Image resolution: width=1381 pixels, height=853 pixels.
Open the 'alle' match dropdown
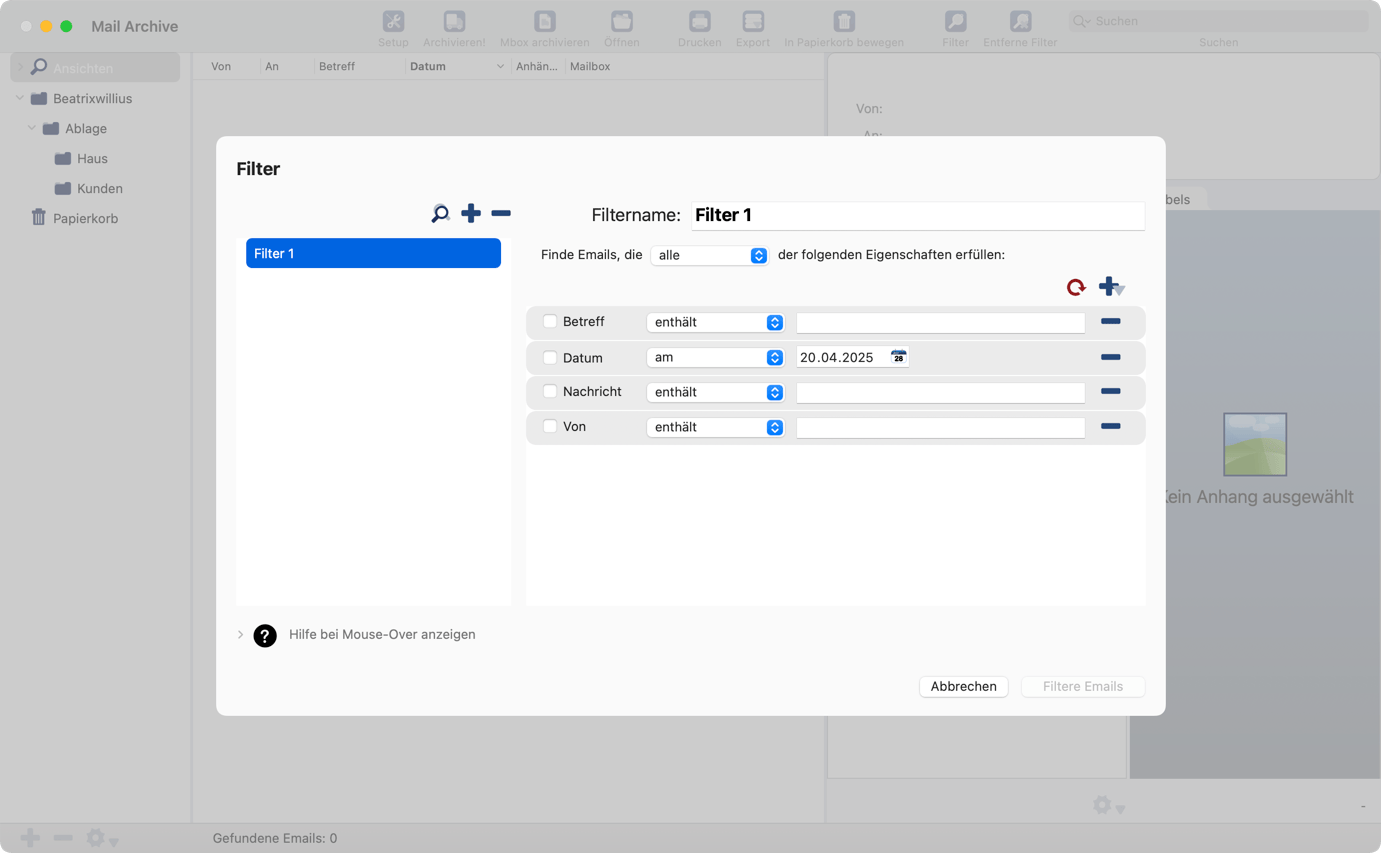(x=709, y=255)
